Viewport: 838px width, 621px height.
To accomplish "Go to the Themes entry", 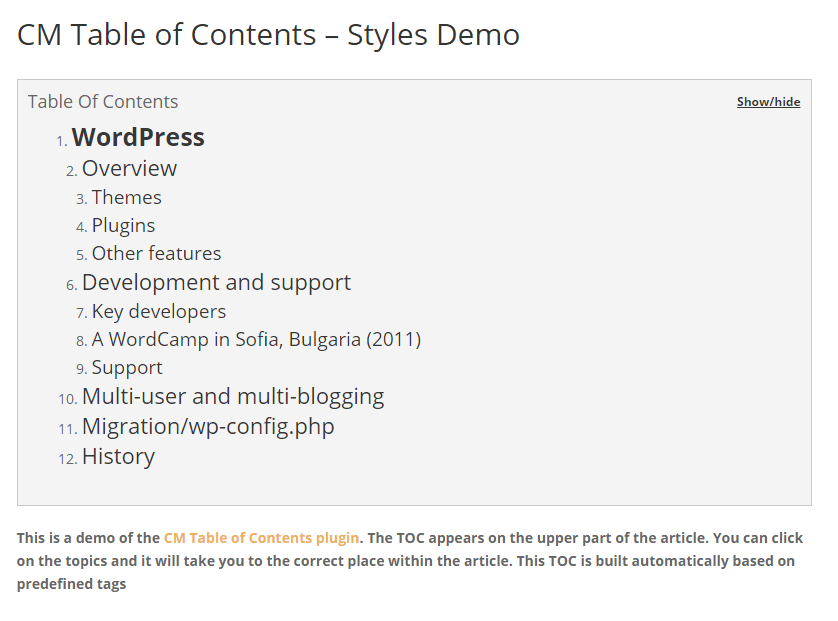I will [126, 197].
